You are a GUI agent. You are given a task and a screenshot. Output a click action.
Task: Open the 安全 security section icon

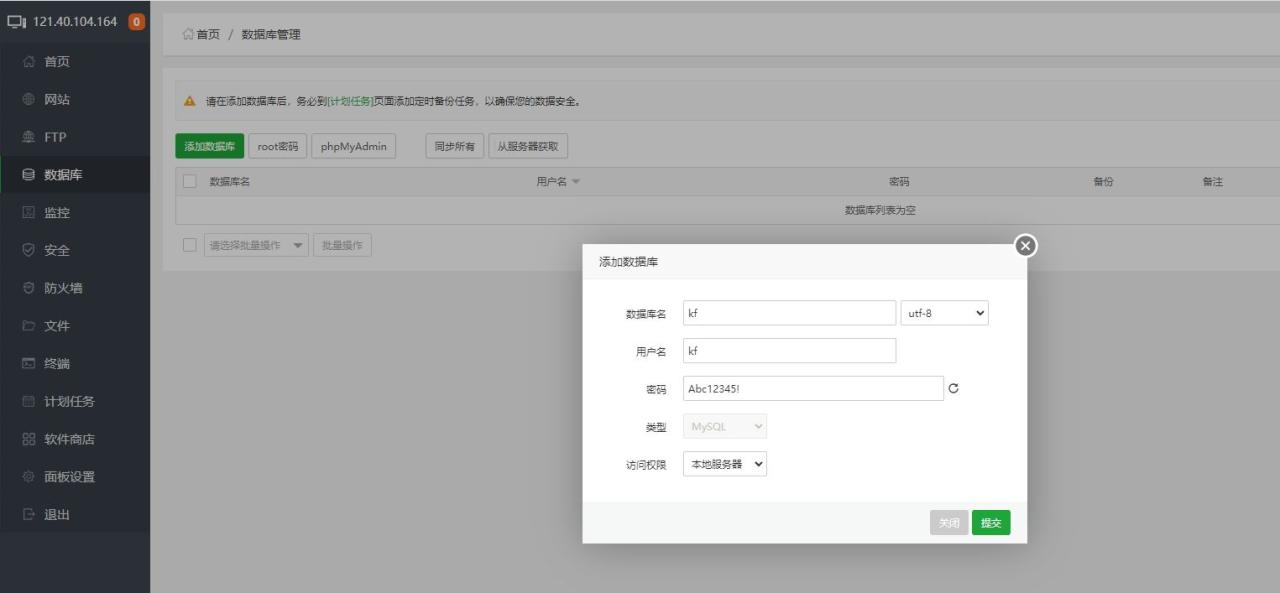tap(30, 249)
